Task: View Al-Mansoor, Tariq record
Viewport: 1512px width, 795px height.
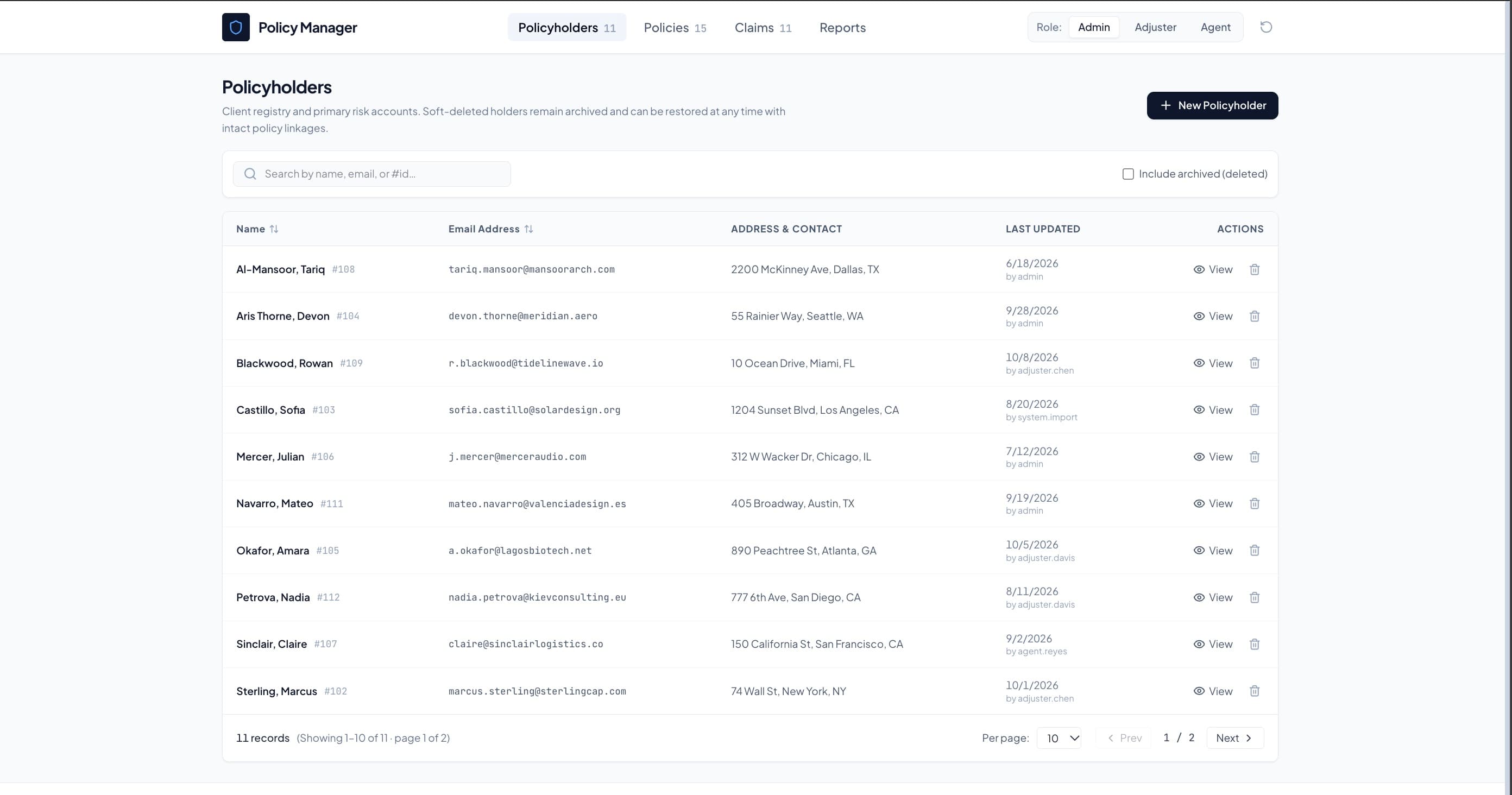Action: [x=1213, y=269]
